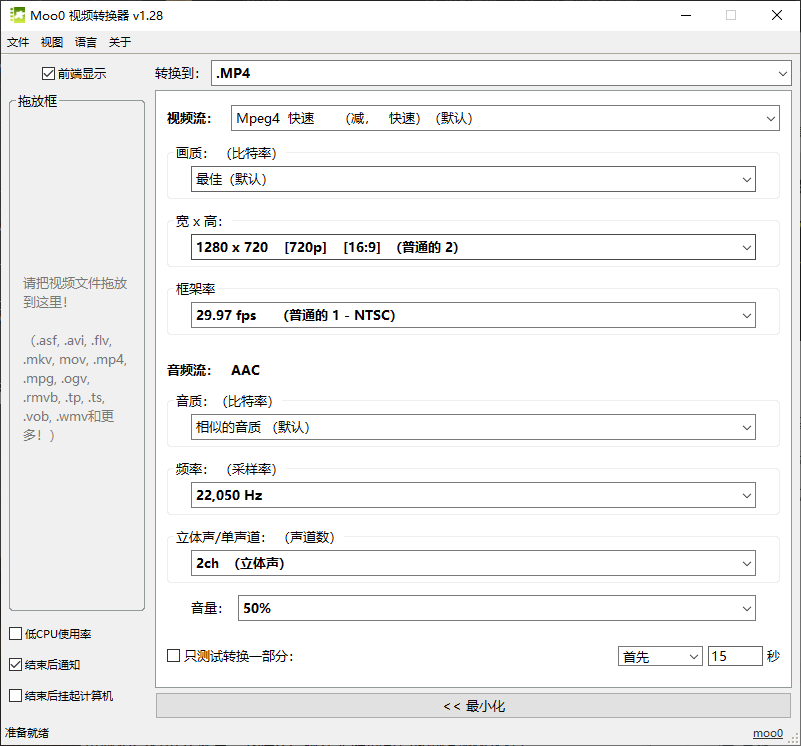Check the 只测试转换一部分 option
Image resolution: width=801 pixels, height=746 pixels.
click(170, 655)
